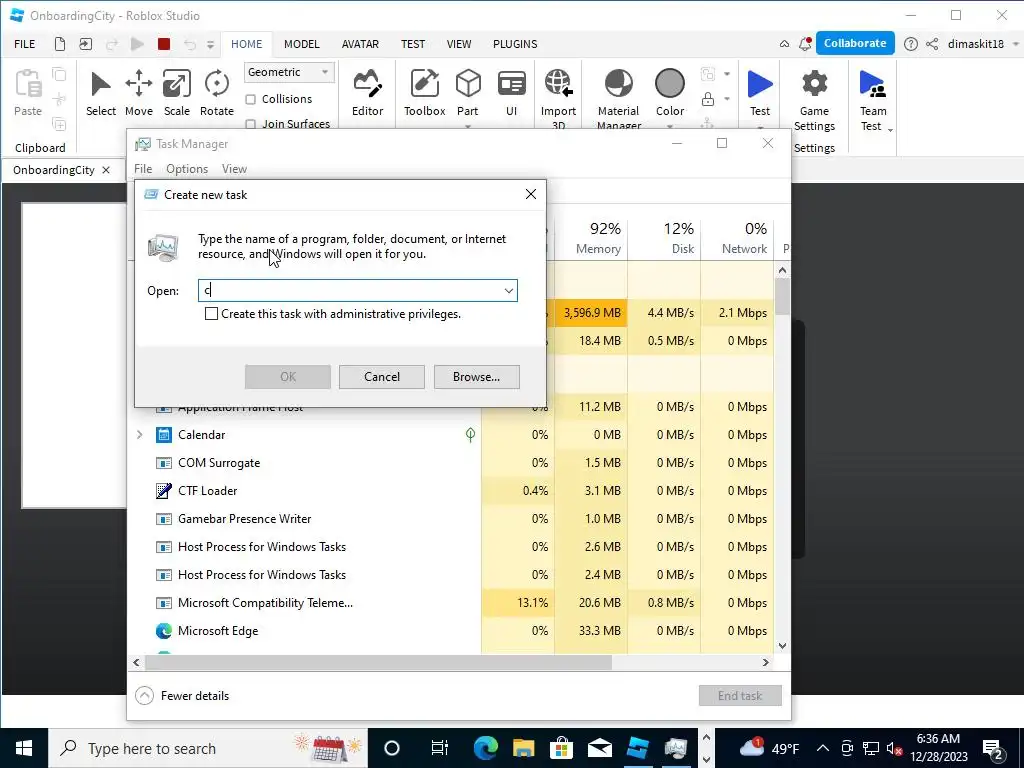
Task: Collapse Task Manager with Fewer details
Action: tap(182, 696)
